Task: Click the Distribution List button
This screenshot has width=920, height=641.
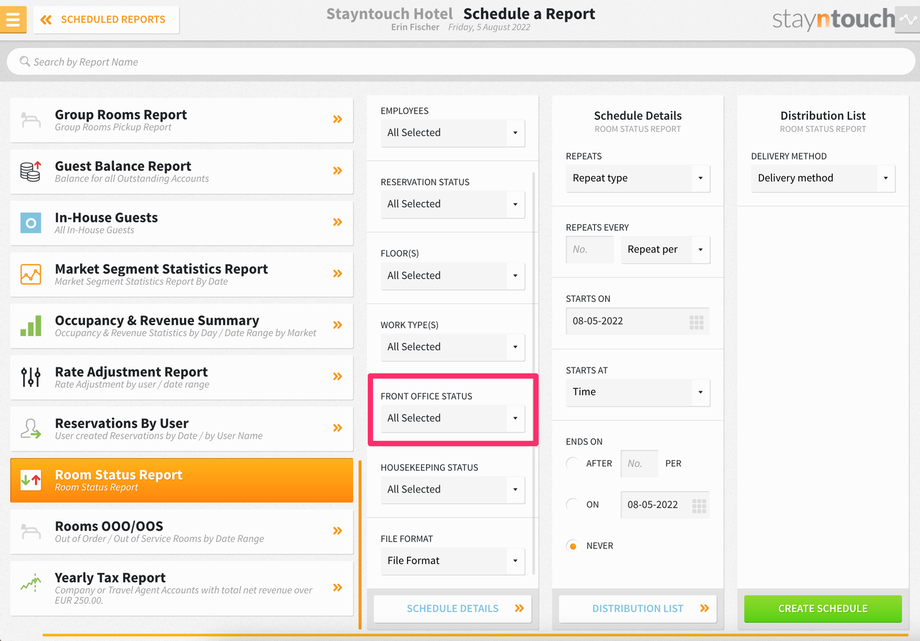Action: point(638,609)
